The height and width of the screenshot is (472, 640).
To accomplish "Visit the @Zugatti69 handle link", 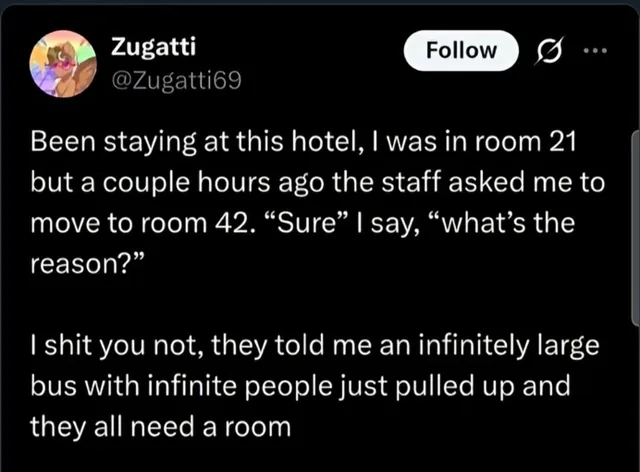I will click(176, 80).
